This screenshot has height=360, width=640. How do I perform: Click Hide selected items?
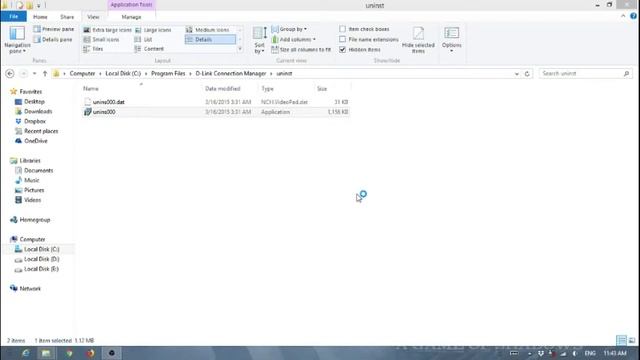coord(418,40)
